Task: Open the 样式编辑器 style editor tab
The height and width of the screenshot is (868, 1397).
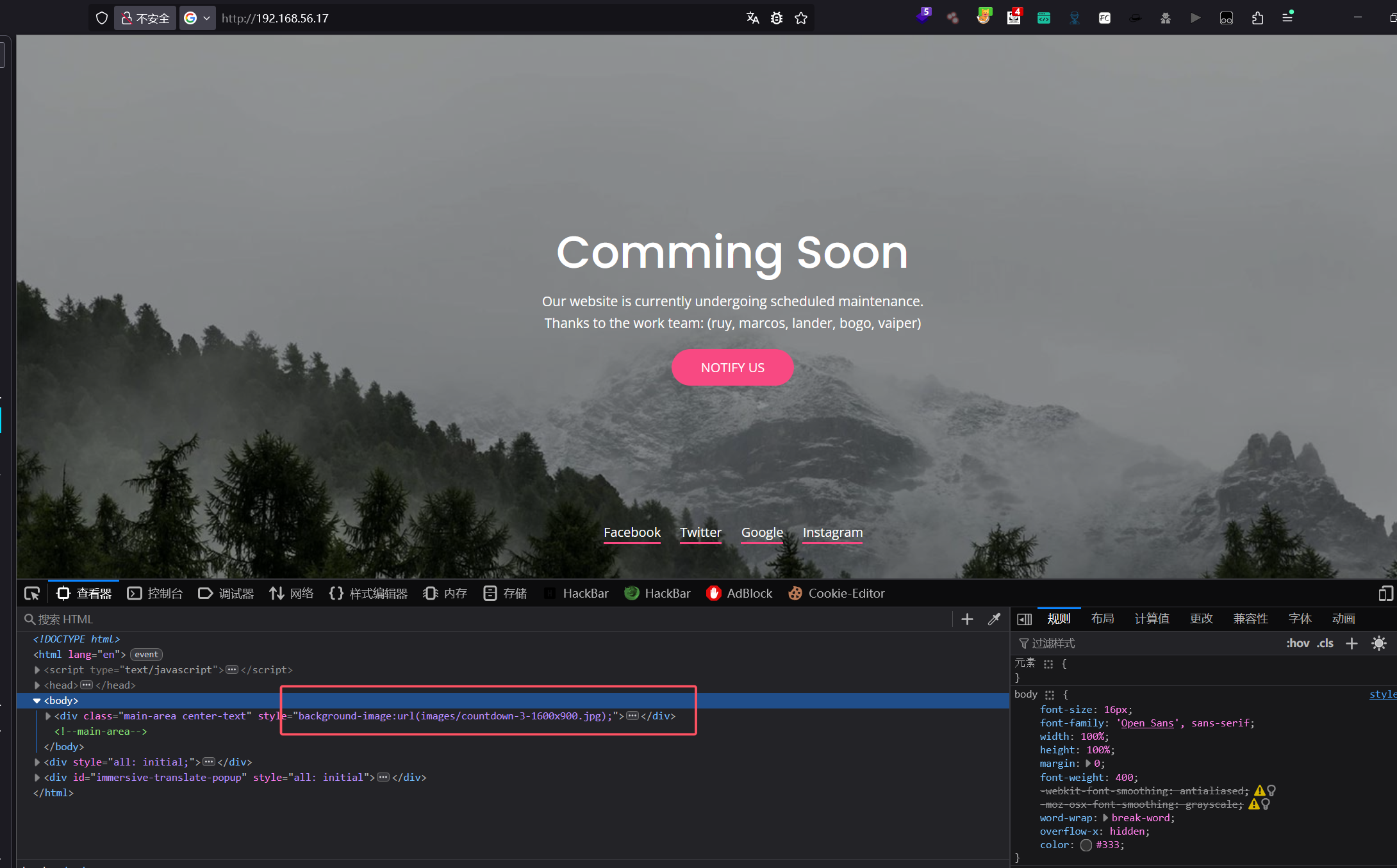Action: click(x=368, y=593)
